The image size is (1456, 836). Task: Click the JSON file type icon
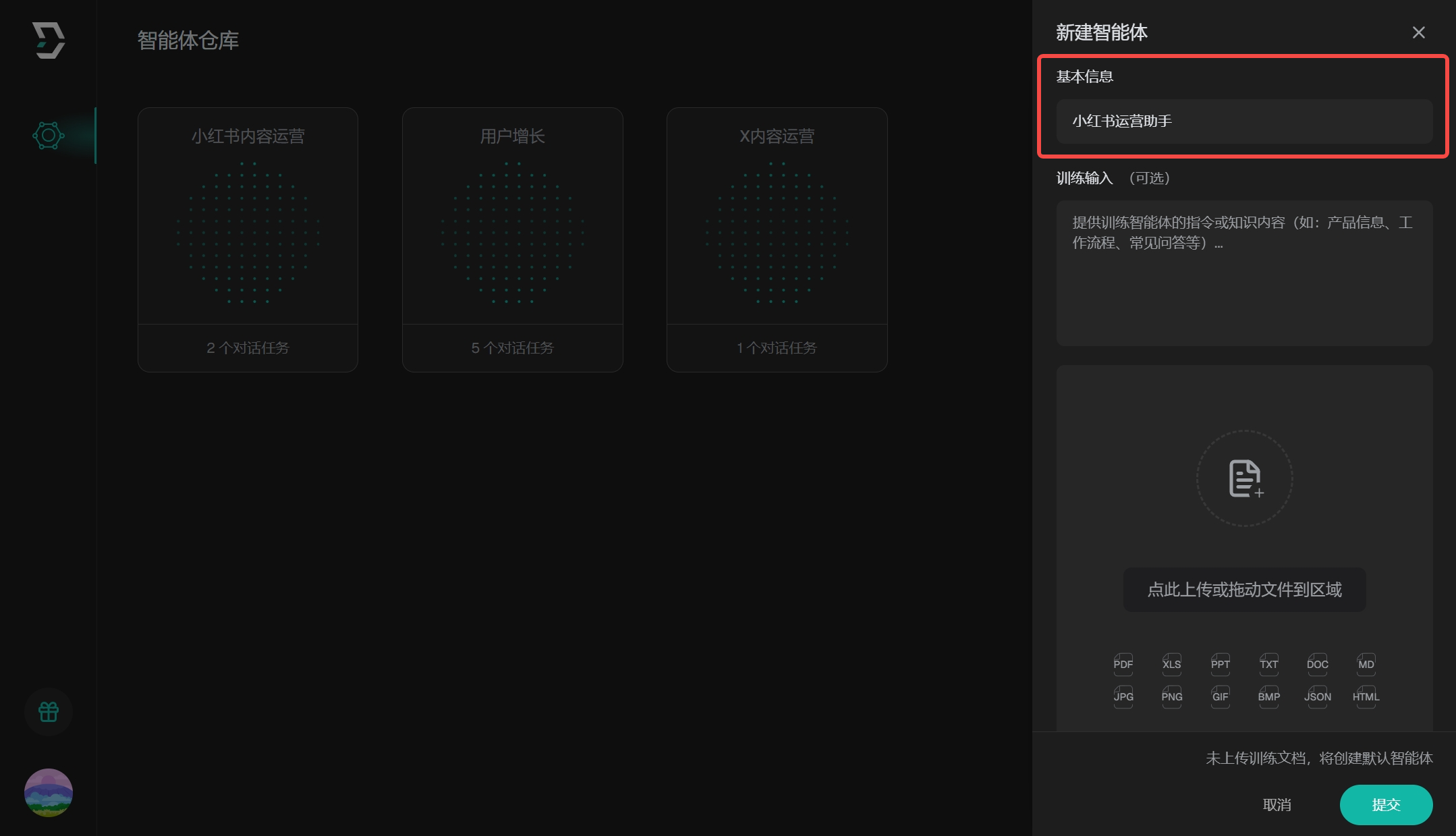(x=1317, y=696)
